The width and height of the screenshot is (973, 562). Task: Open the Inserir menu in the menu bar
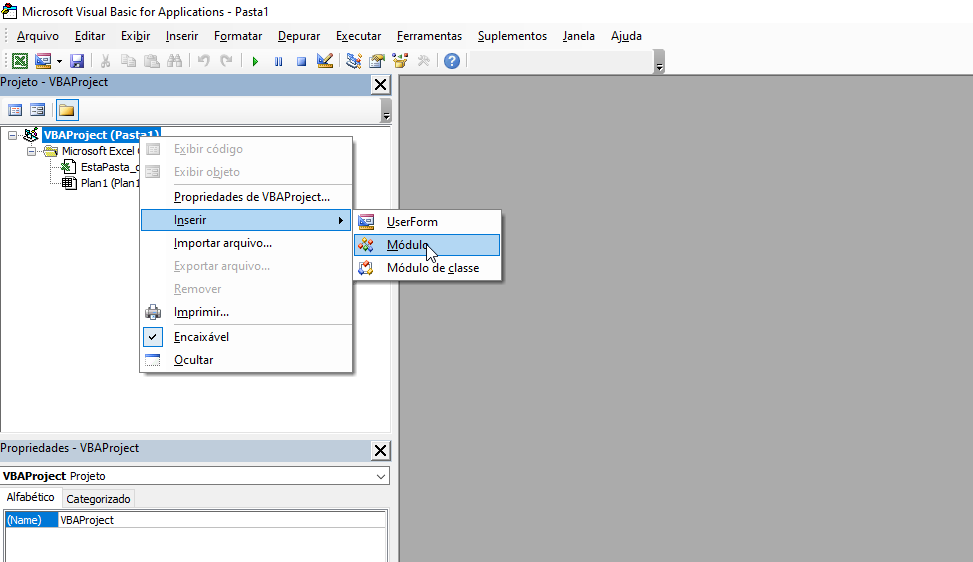(x=182, y=36)
